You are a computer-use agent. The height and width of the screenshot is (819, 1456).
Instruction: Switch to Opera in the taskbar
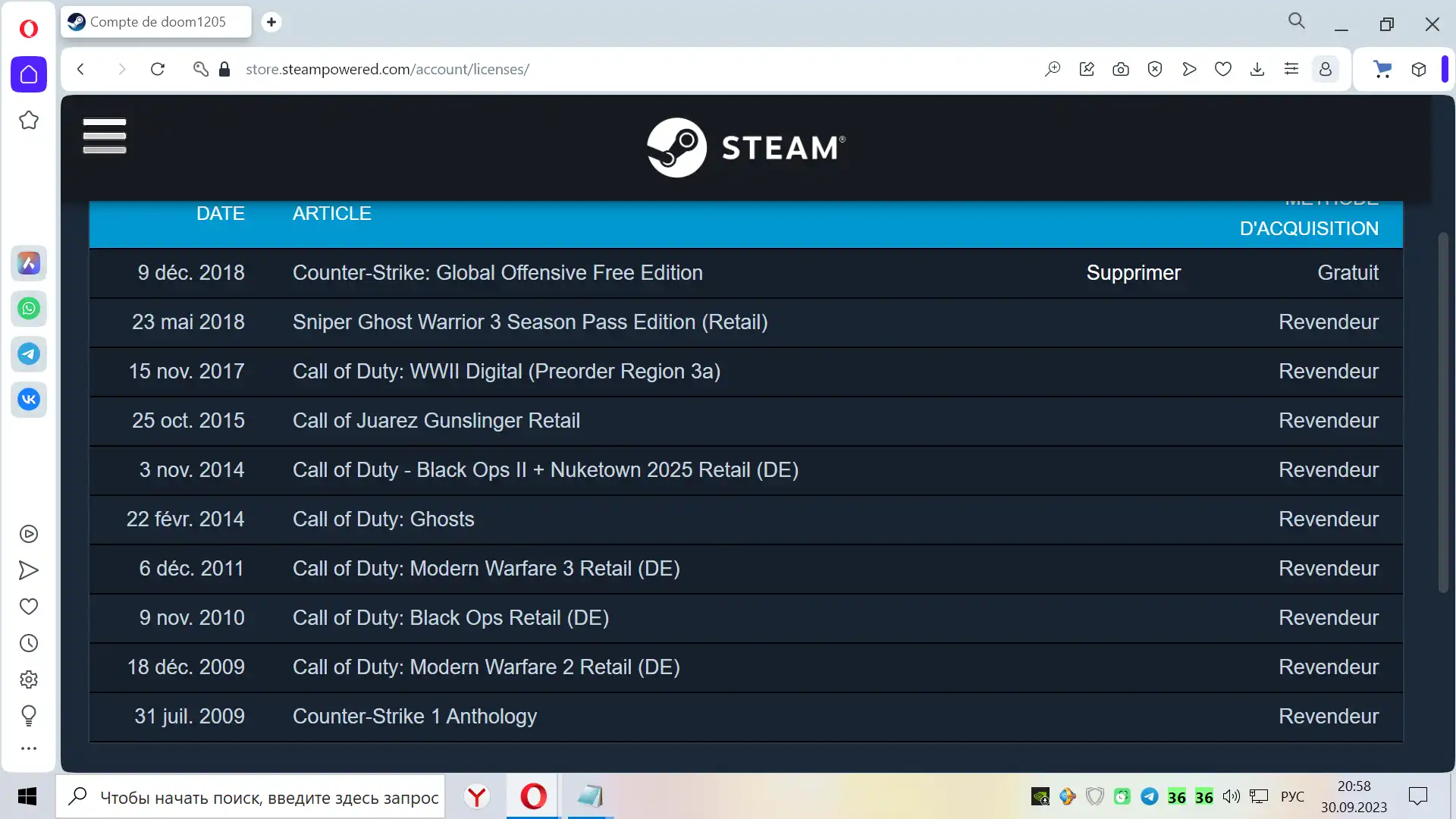pos(533,796)
